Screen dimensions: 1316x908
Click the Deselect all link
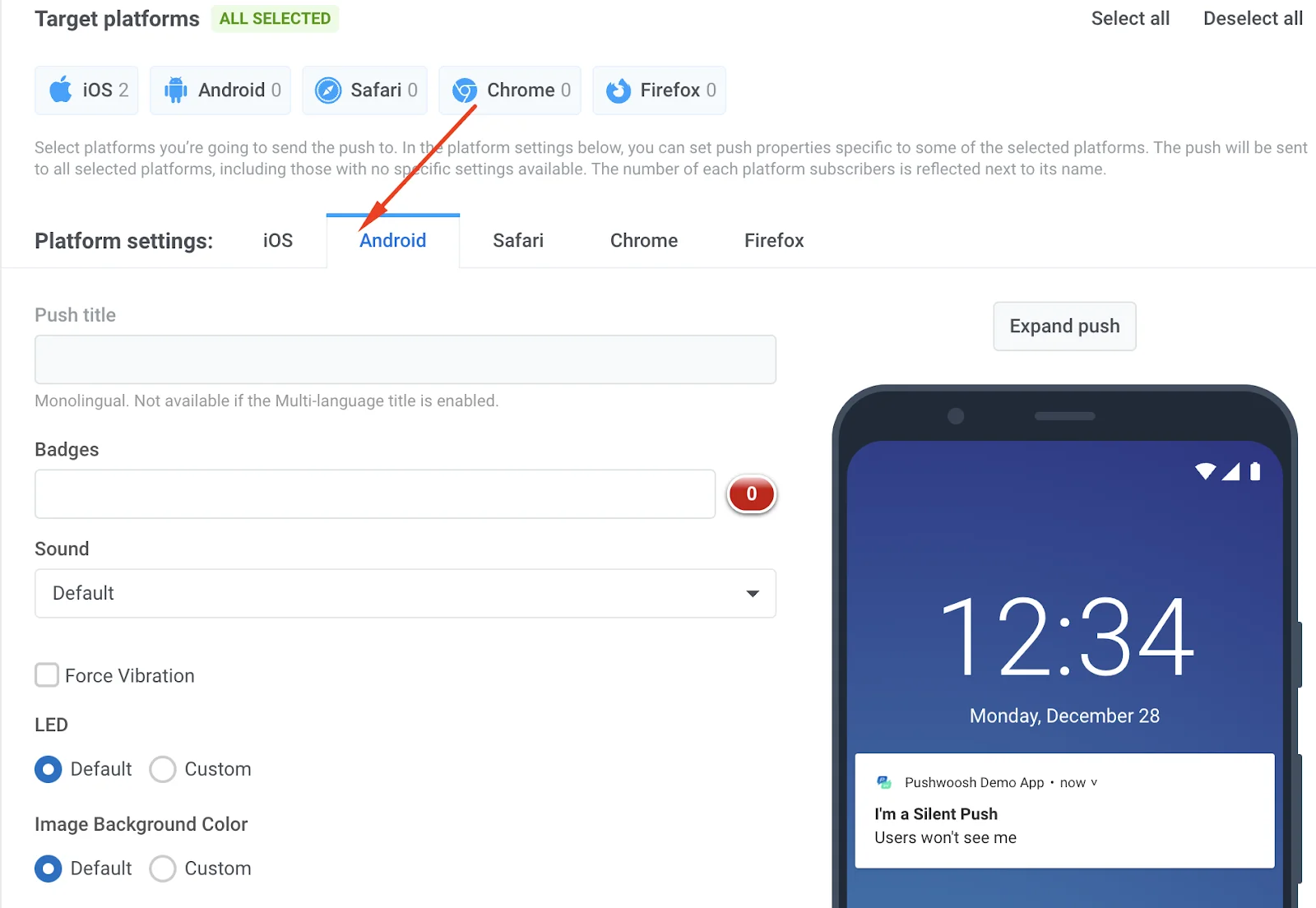(x=1251, y=18)
